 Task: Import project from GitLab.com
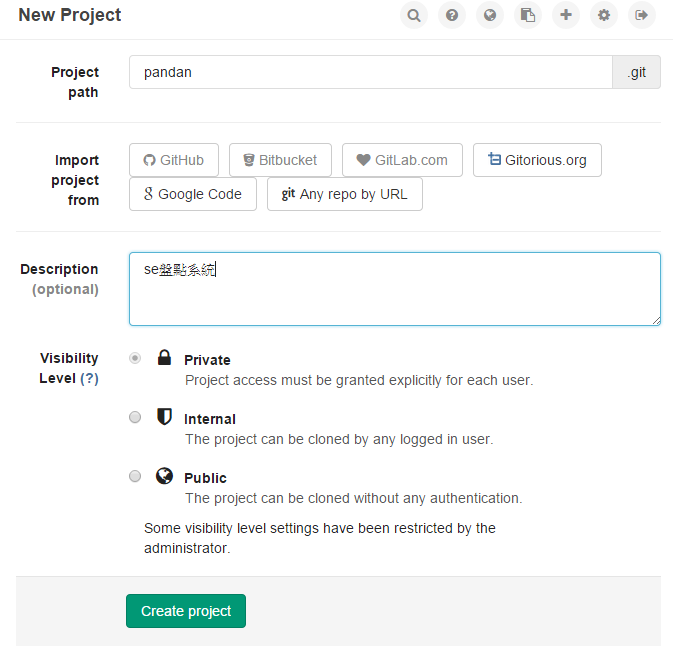click(x=402, y=160)
